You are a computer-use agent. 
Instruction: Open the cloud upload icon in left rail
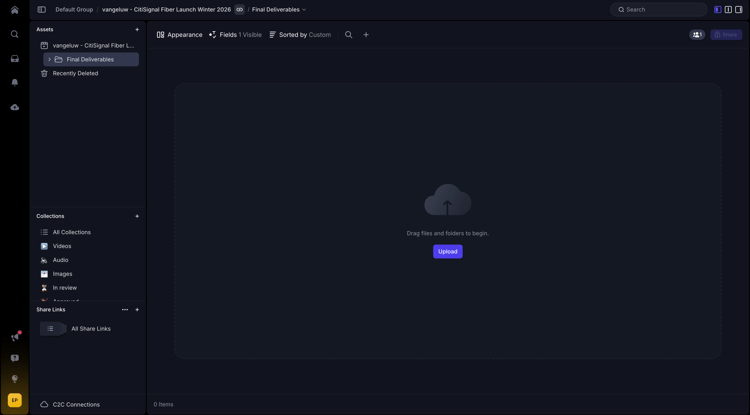pos(14,107)
